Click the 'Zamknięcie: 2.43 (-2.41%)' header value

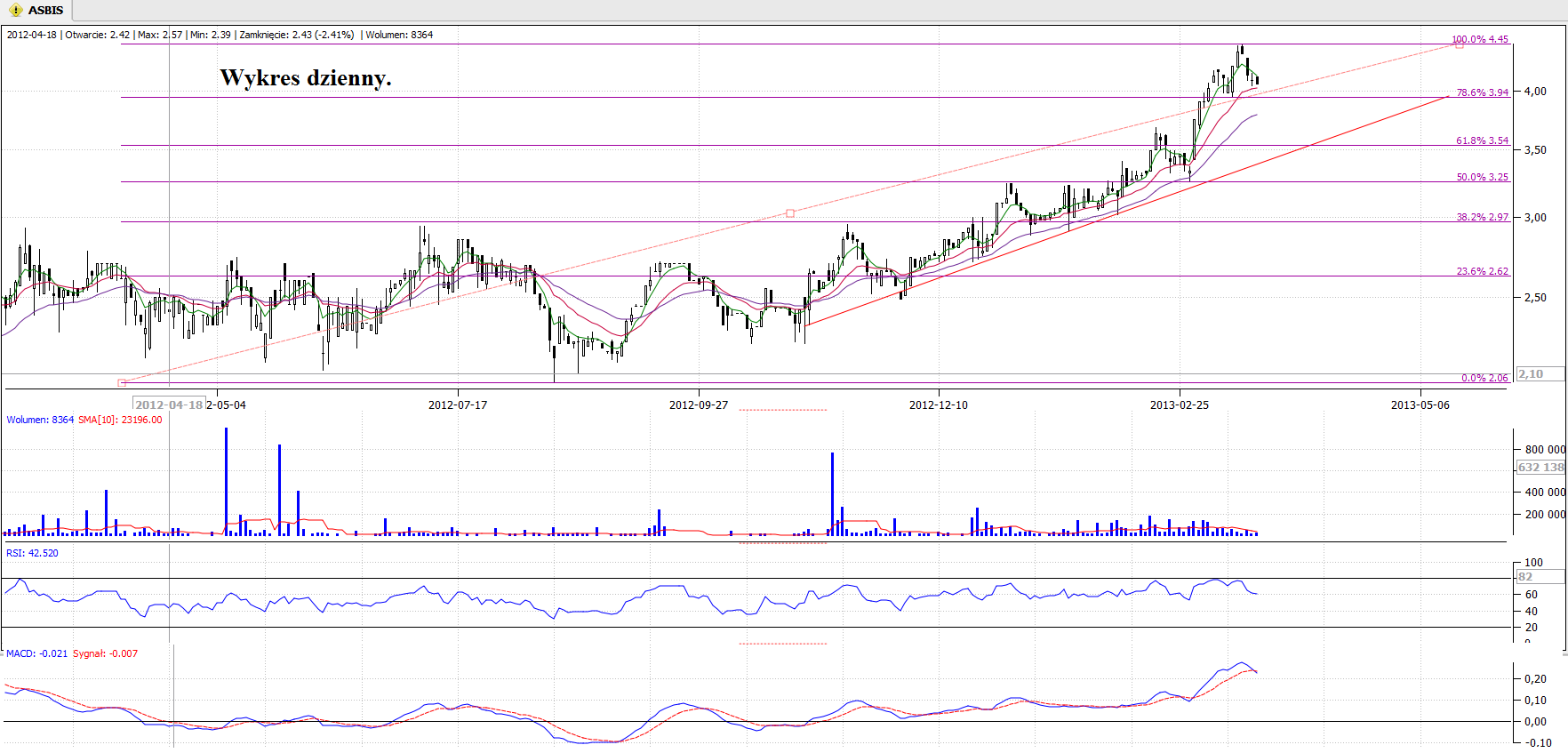tap(297, 35)
